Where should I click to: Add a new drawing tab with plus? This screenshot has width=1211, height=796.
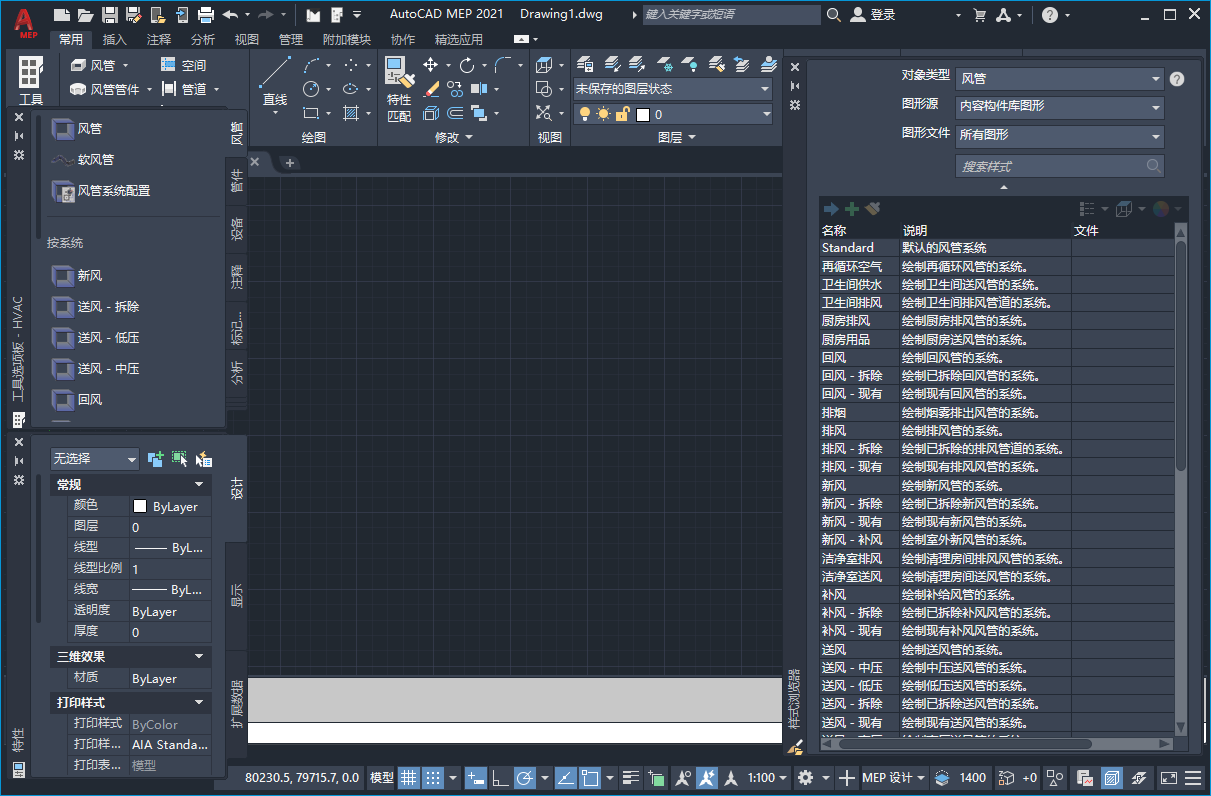point(290,162)
